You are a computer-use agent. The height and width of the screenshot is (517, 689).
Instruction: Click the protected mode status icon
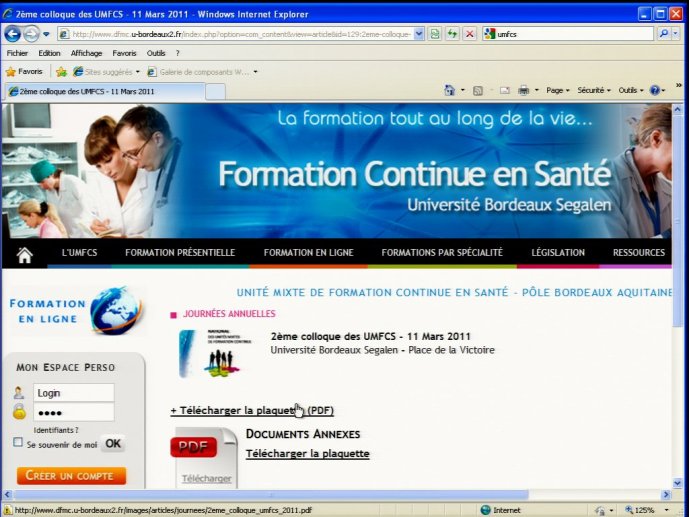(x=600, y=510)
